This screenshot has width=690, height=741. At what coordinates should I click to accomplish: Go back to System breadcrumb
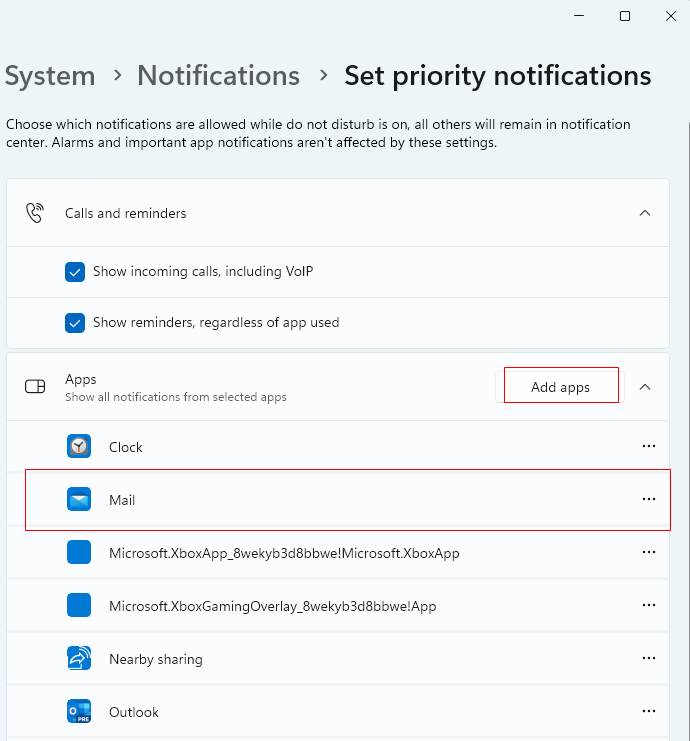click(x=50, y=76)
